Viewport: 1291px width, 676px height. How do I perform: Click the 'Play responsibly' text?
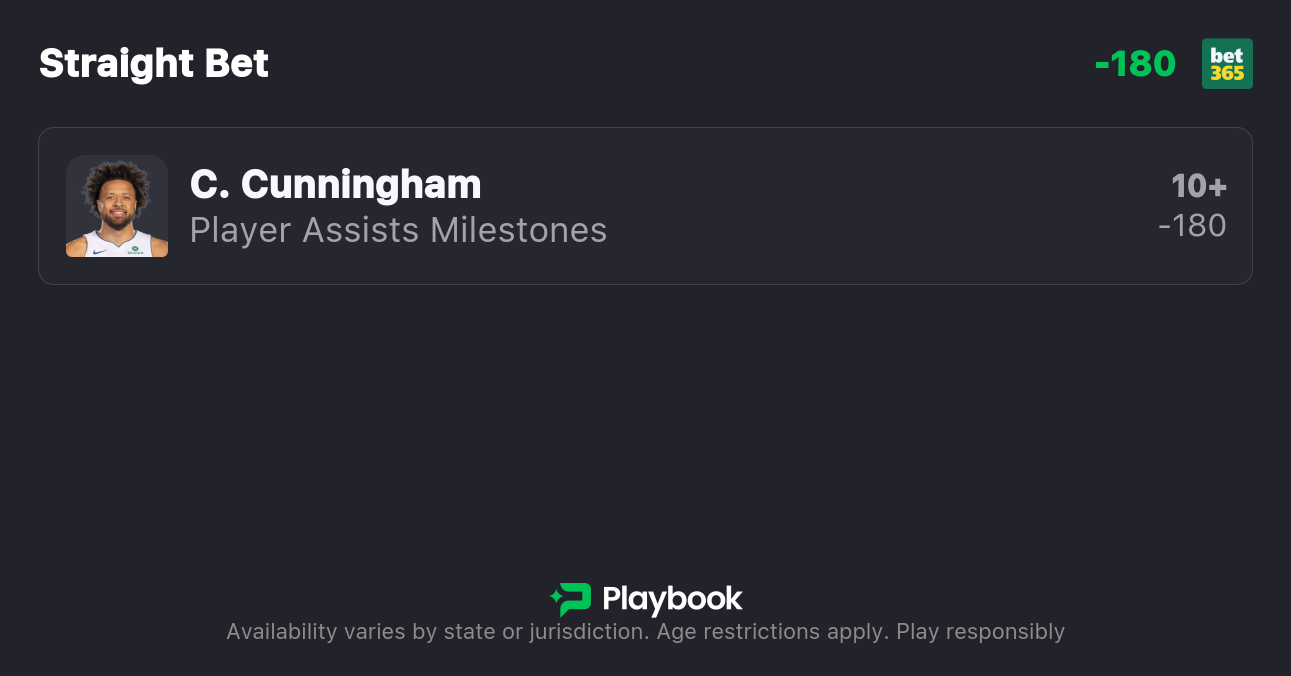pos(980,632)
